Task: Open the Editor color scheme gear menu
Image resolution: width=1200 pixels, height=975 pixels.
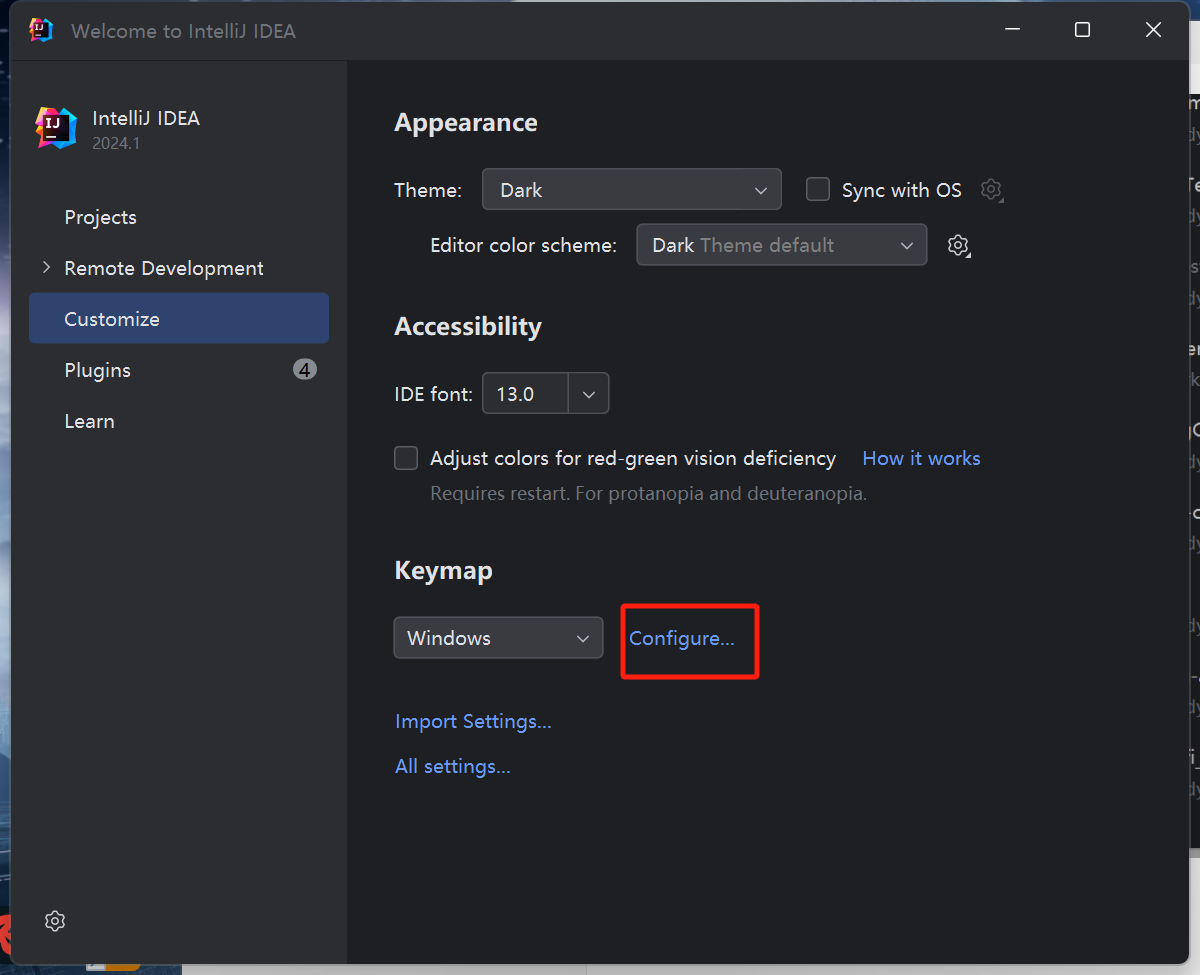Action: [x=958, y=245]
